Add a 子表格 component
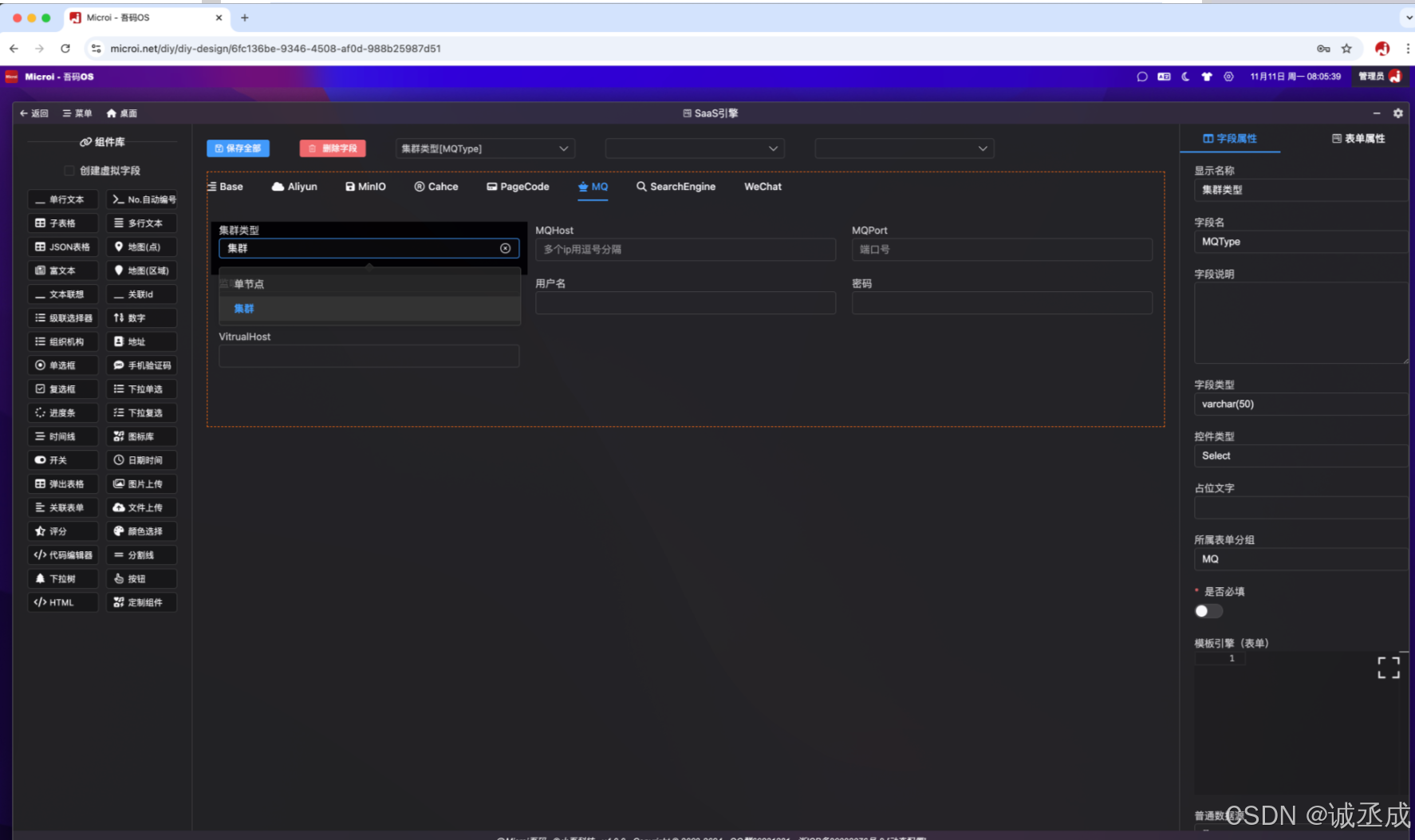 62,223
